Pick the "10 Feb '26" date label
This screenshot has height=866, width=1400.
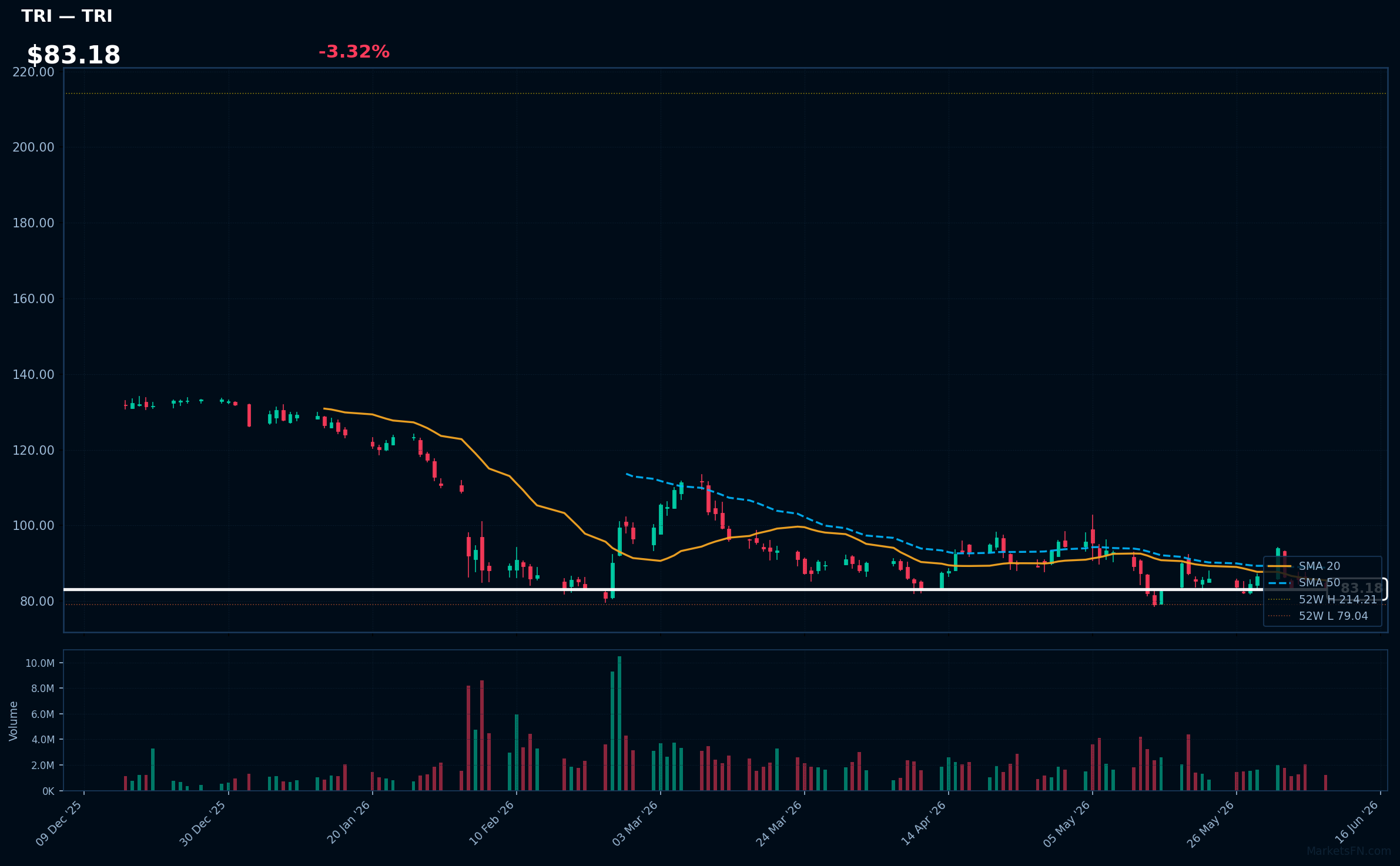(x=491, y=823)
